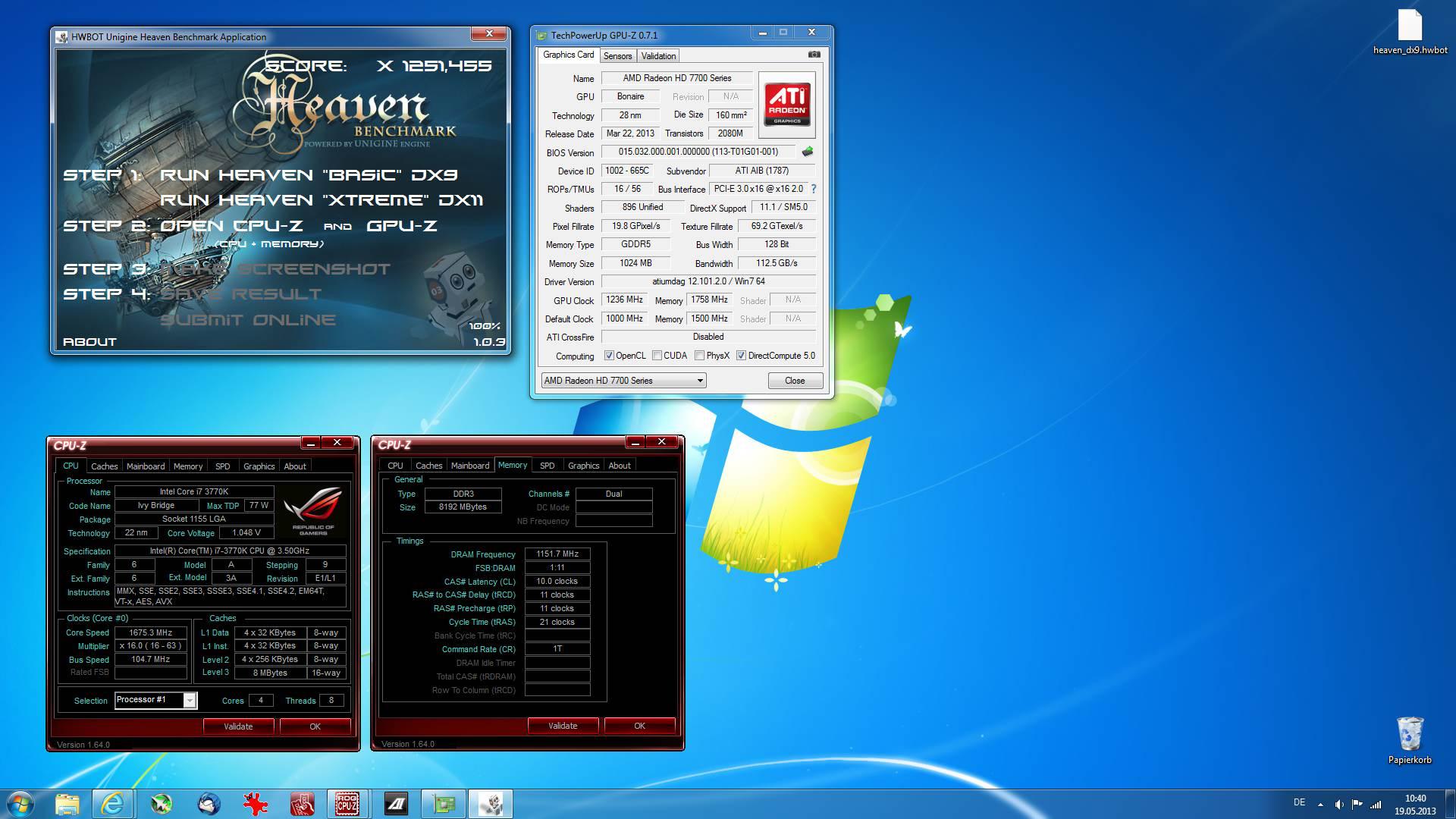
Task: Click ABOUT in the Heaven benchmark app
Action: point(89,342)
